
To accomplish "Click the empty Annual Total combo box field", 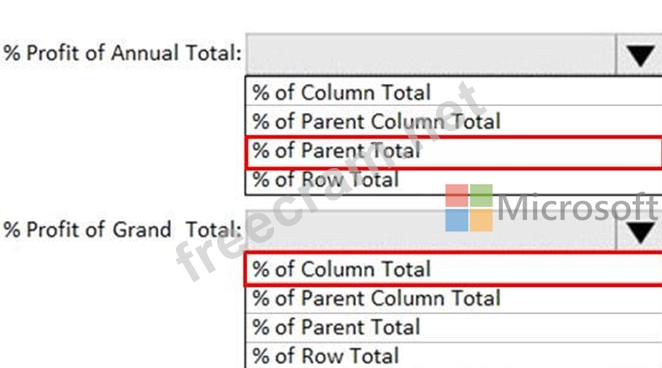I will [431, 54].
